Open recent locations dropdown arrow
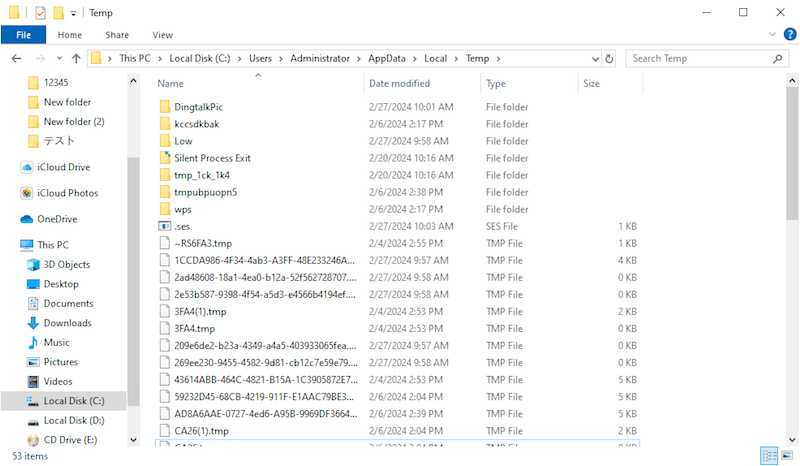The image size is (800, 466). click(58, 59)
